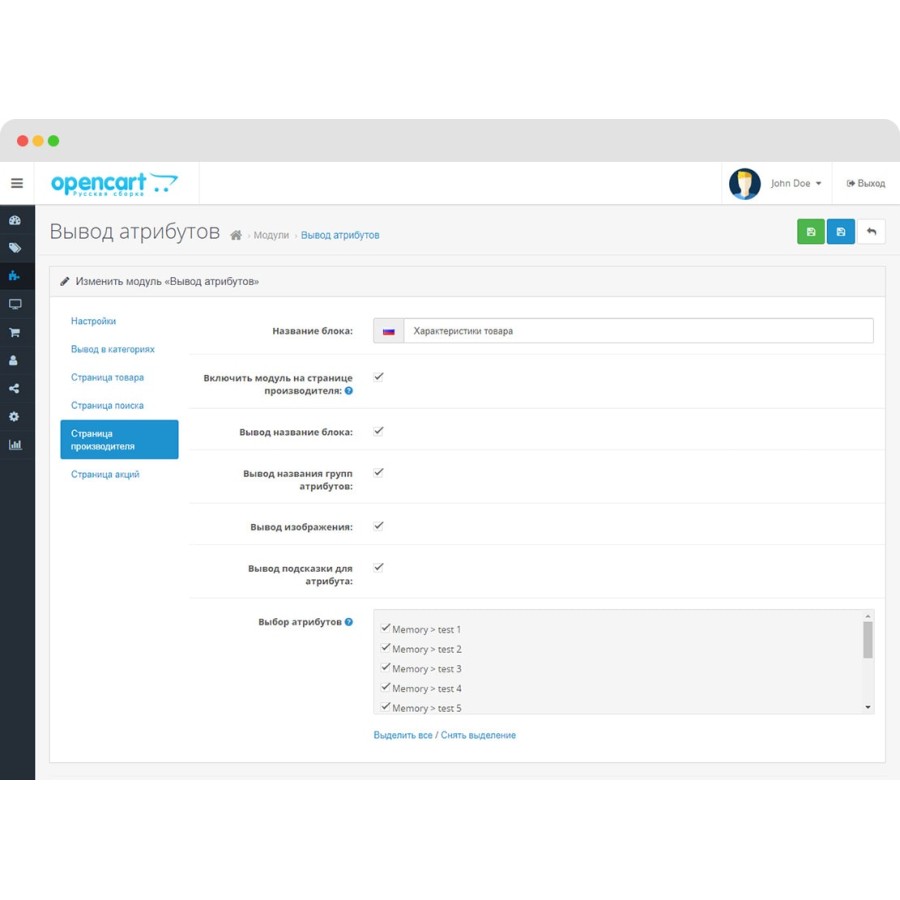Toggle Вывод изображения checkbox
900x900 pixels.
click(378, 526)
